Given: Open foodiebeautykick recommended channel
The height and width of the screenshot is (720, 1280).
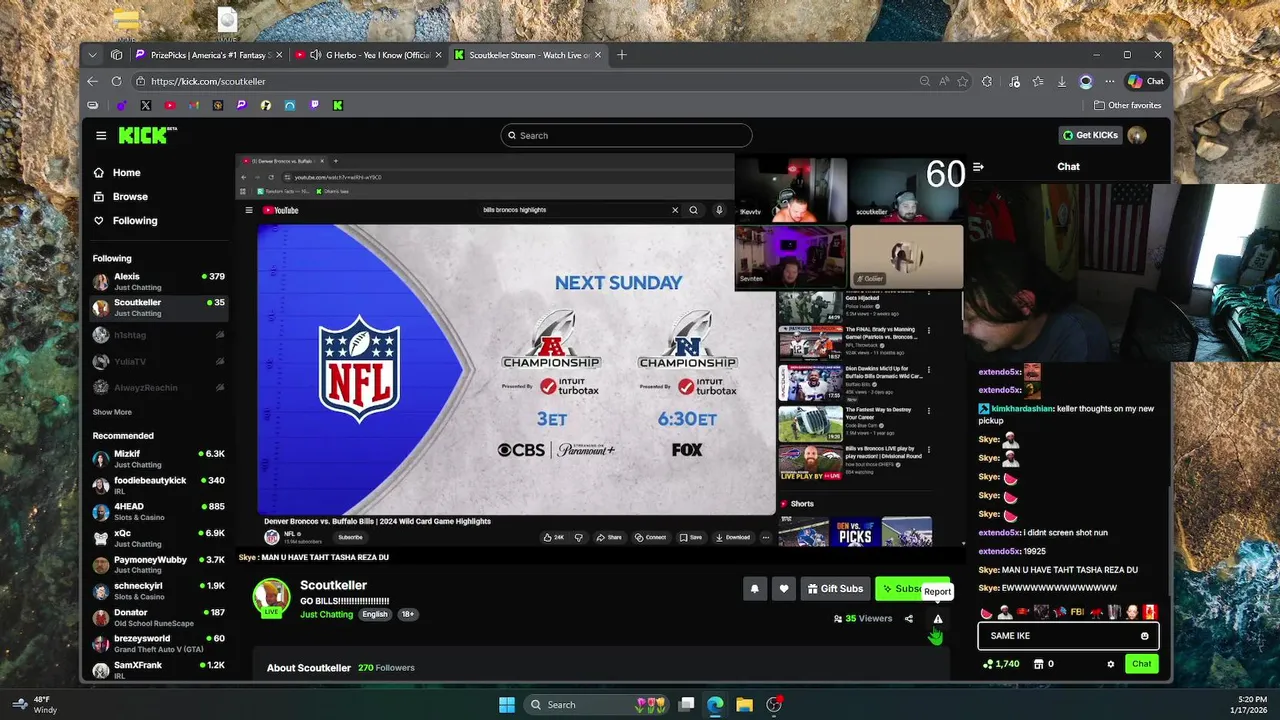Looking at the screenshot, I should click(158, 485).
